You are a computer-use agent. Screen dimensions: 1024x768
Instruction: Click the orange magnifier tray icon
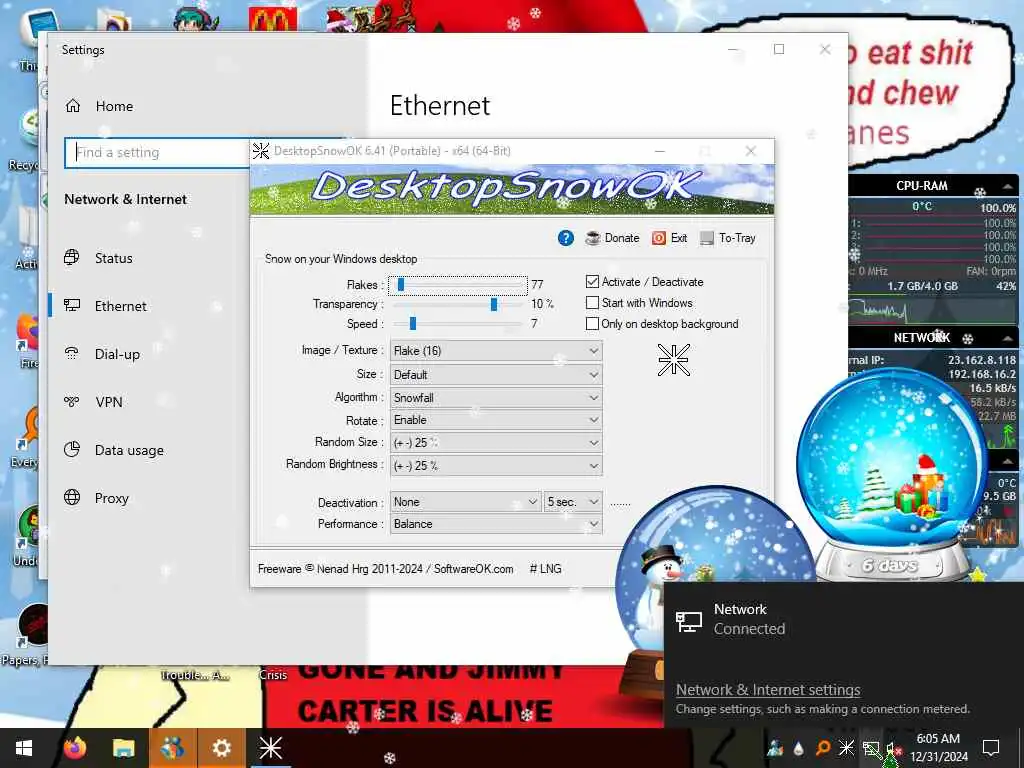[x=823, y=748]
